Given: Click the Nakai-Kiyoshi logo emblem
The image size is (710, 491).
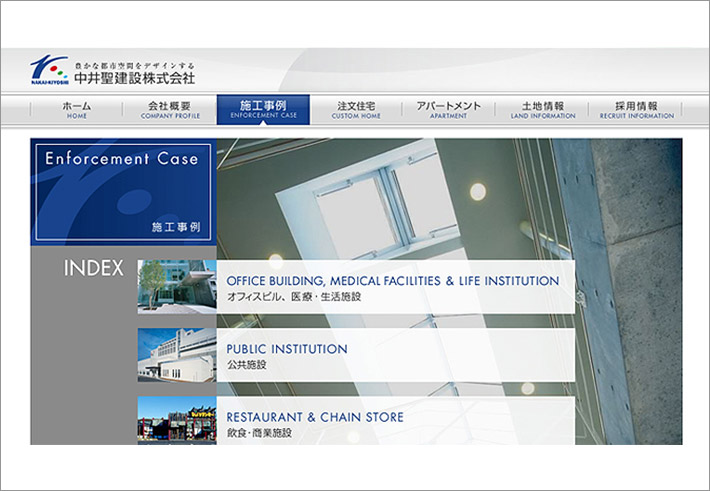Looking at the screenshot, I should (47, 72).
